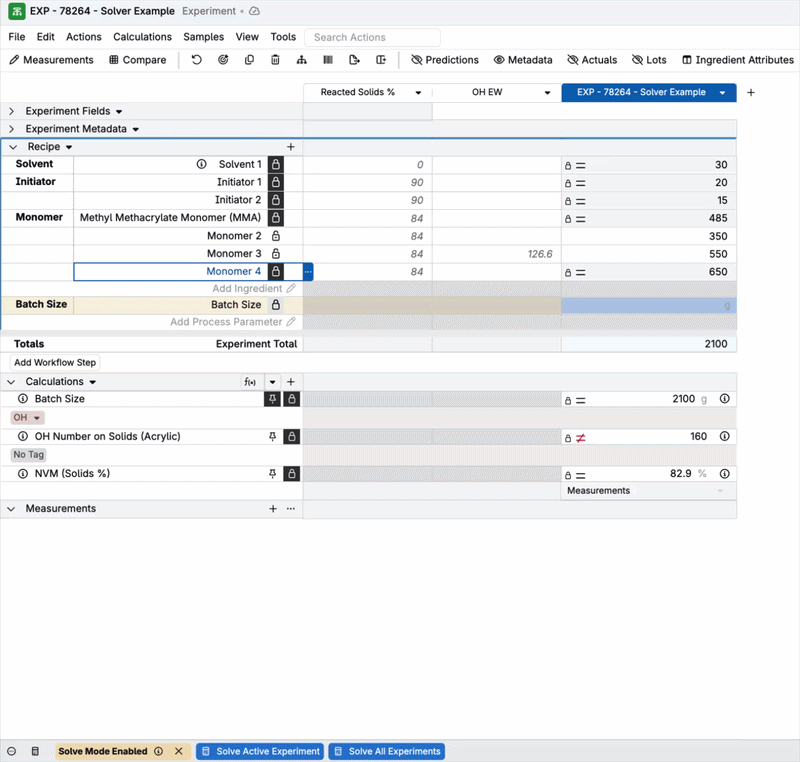Click the duplicate copy icon in the toolbar
The height and width of the screenshot is (762, 800).
pos(249,60)
